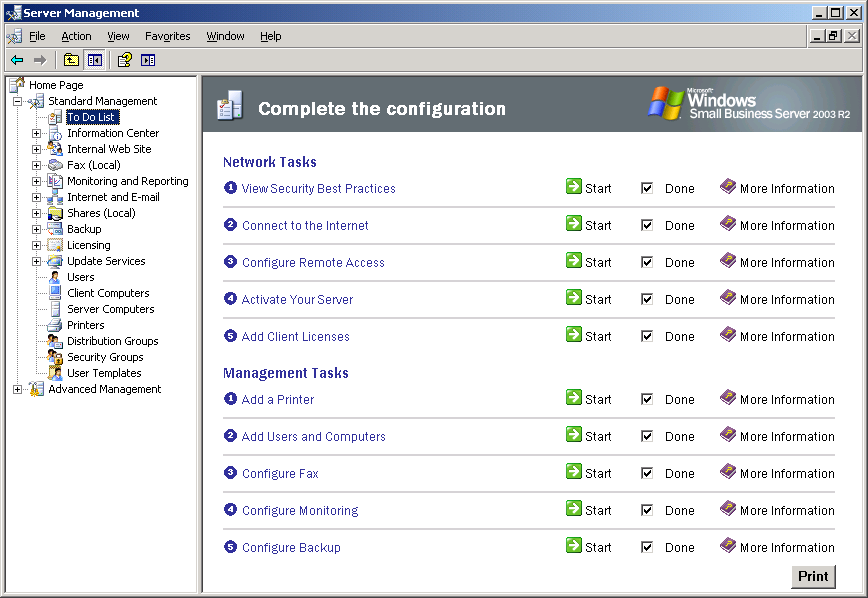Expand the Information Center tree node

pyautogui.click(x=37, y=133)
